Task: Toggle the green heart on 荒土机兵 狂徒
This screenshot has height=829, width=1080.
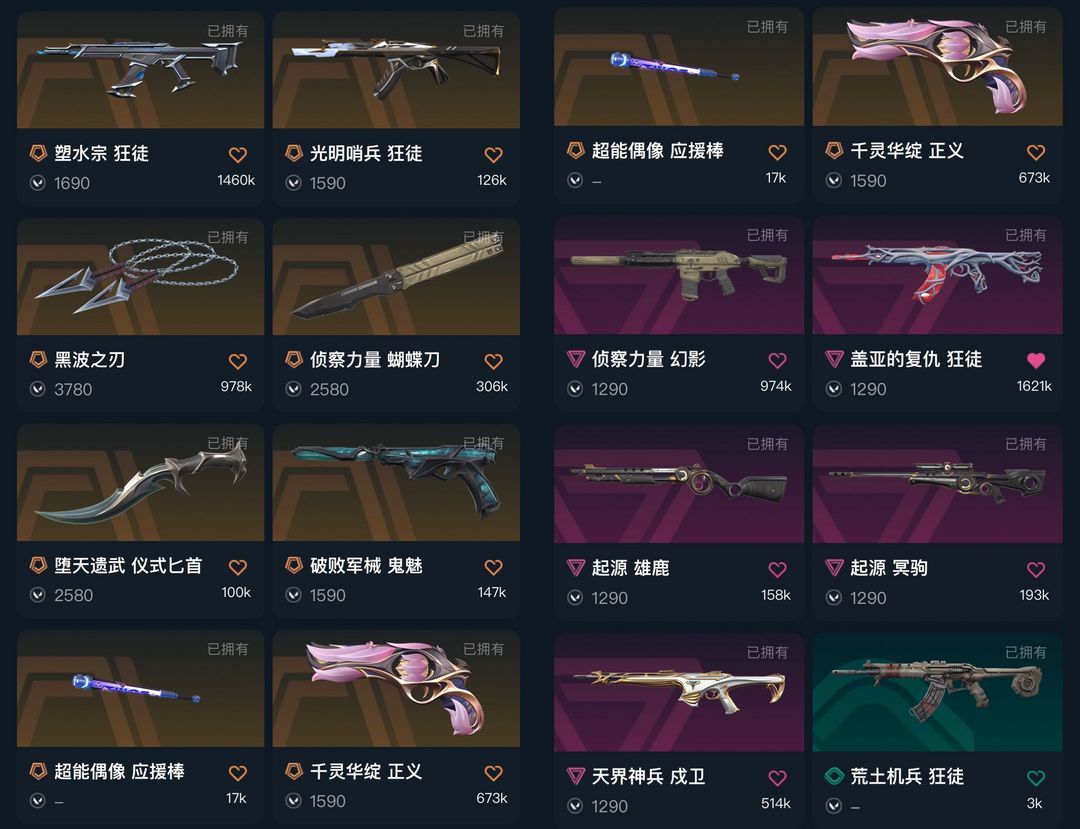Action: 1036,778
